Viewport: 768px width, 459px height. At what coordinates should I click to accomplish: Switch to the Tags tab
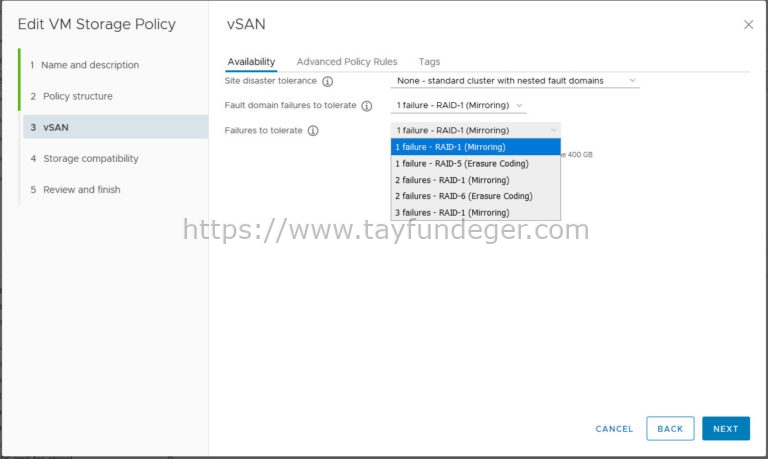coord(429,62)
